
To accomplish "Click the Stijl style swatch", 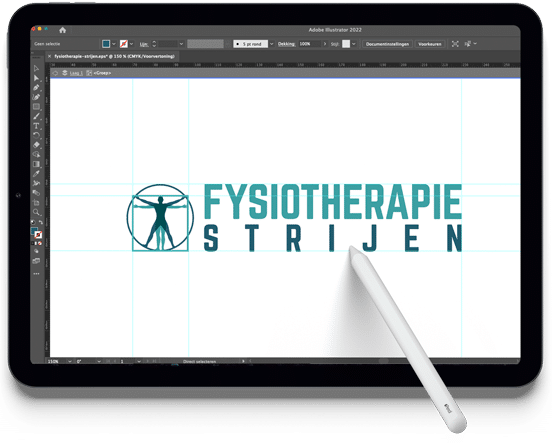I will (346, 44).
